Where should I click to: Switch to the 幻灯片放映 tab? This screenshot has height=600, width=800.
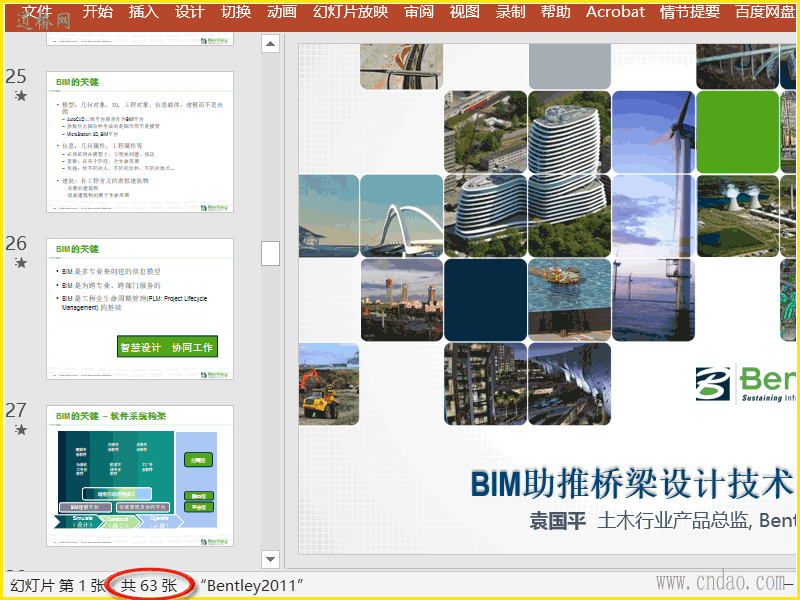(351, 11)
